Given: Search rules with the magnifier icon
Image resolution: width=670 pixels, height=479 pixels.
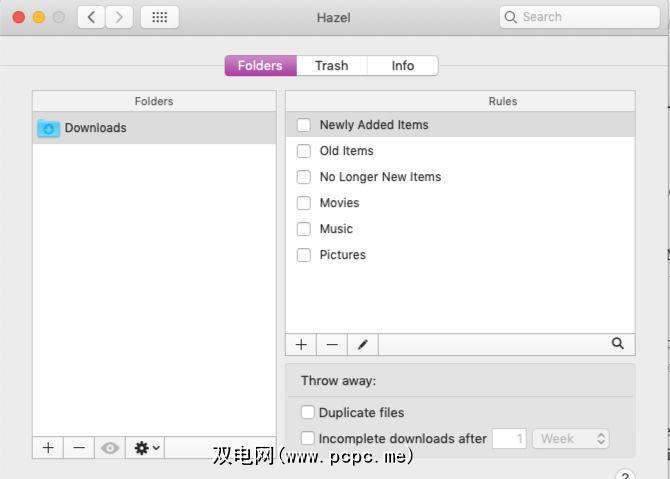Looking at the screenshot, I should click(617, 344).
